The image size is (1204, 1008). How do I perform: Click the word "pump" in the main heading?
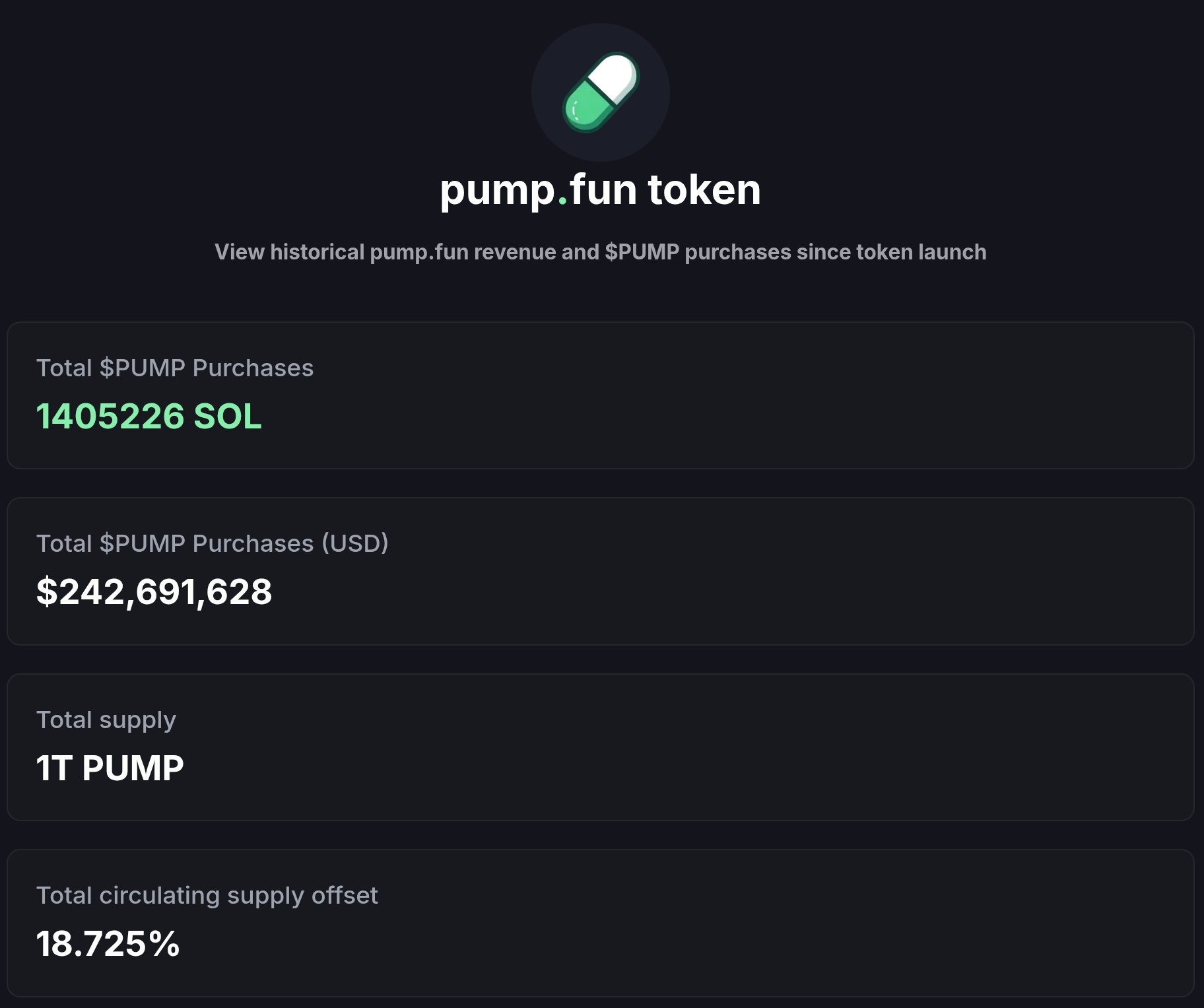pyautogui.click(x=498, y=191)
